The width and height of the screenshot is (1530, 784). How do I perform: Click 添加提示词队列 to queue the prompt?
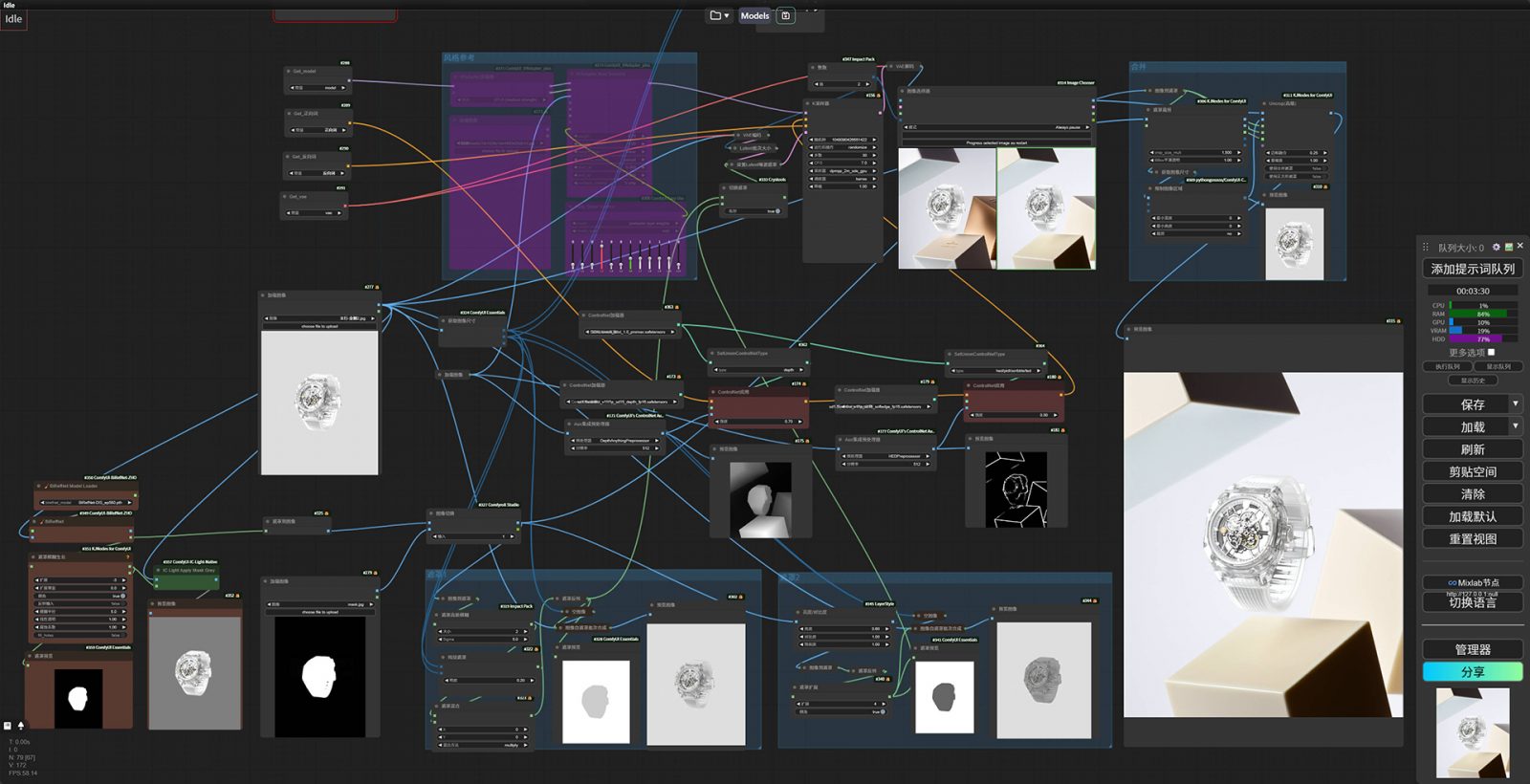point(1473,269)
